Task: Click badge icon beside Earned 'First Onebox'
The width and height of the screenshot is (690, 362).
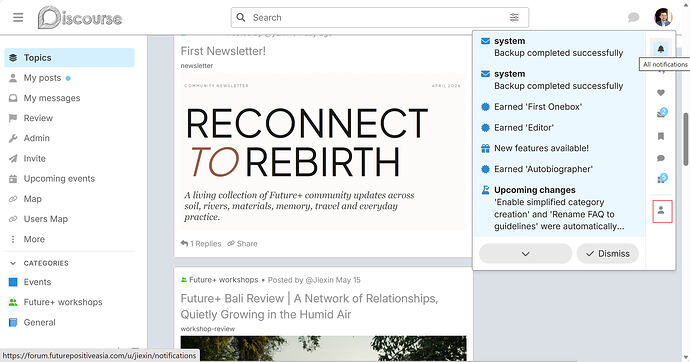Action: (485, 107)
